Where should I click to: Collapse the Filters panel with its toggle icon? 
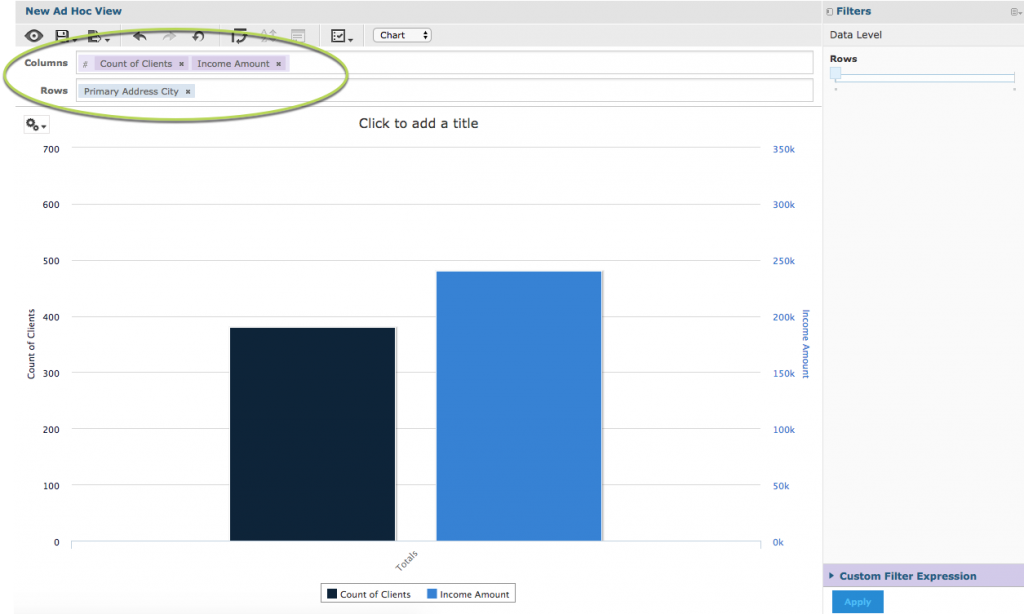(828, 10)
